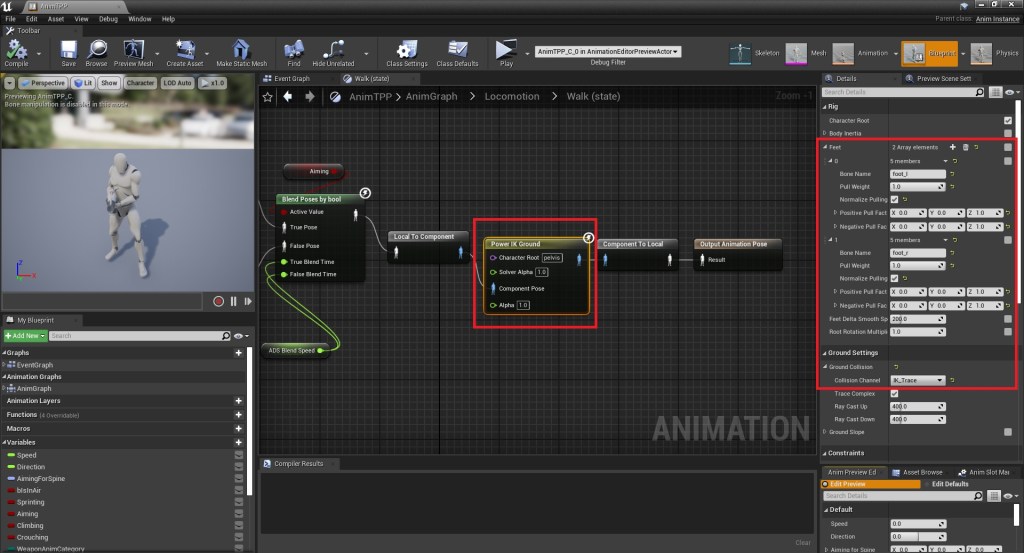Image resolution: width=1024 pixels, height=553 pixels.
Task: Click the record button in the viewport
Action: click(x=218, y=300)
